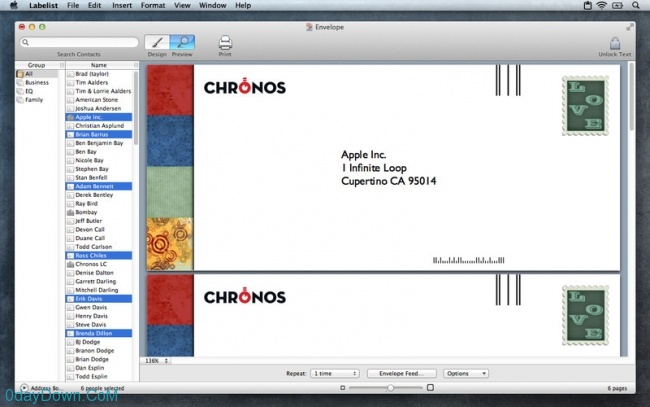
Task: Open the Apple menu
Action: 14,5
